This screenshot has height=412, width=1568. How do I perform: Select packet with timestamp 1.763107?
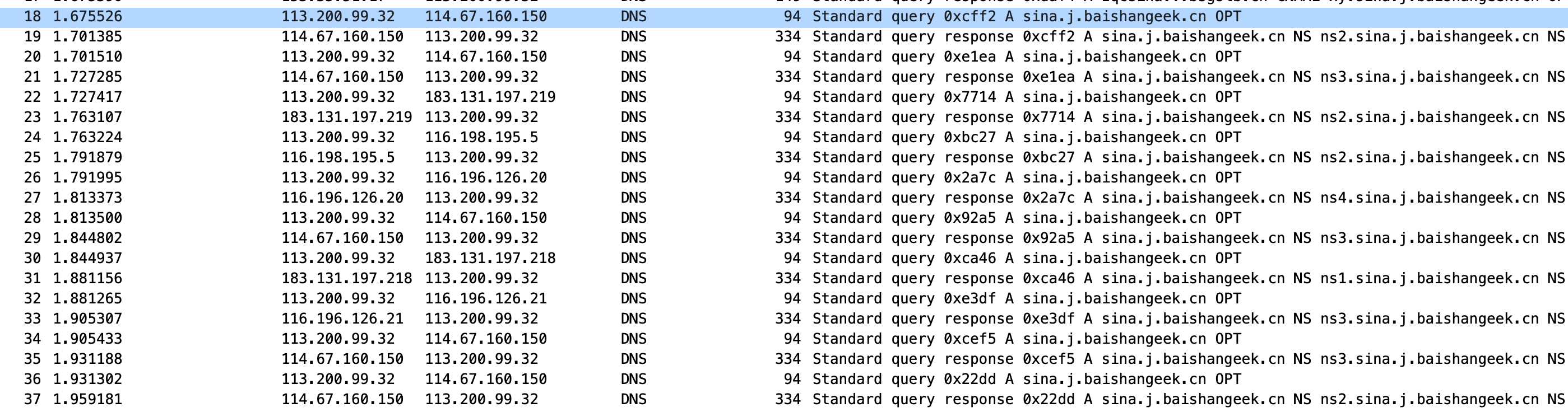click(784, 118)
